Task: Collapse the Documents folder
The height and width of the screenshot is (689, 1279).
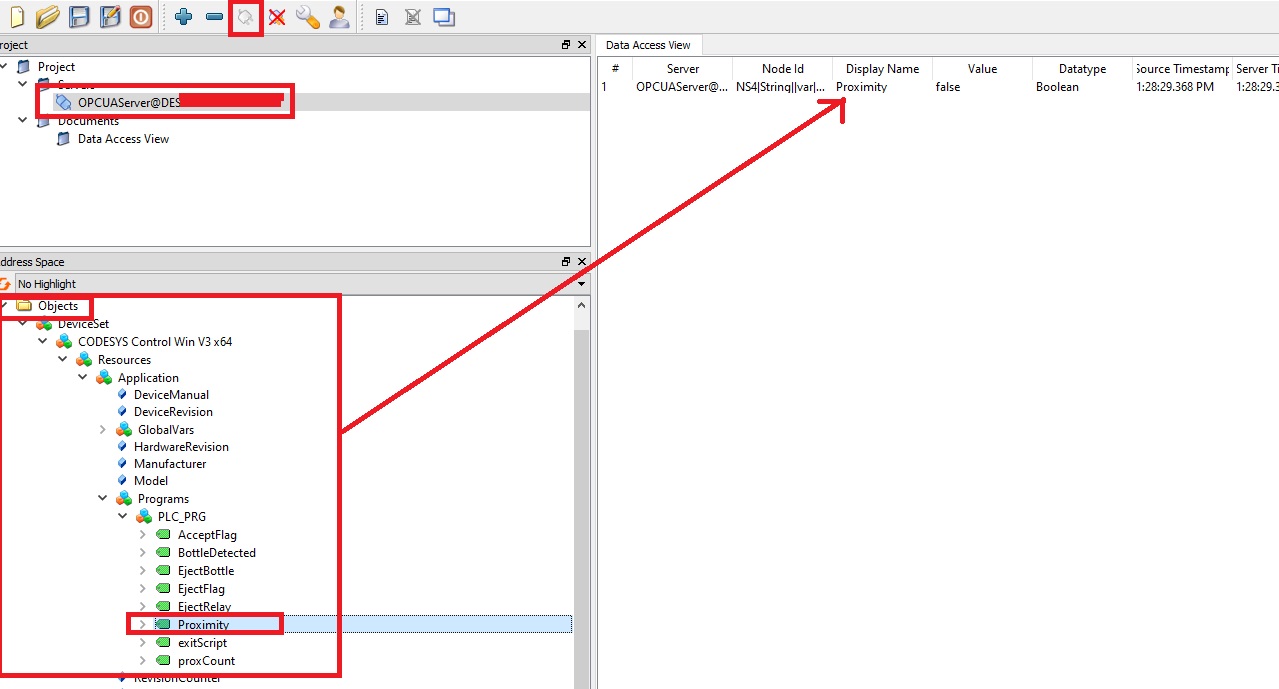Action: click(23, 121)
